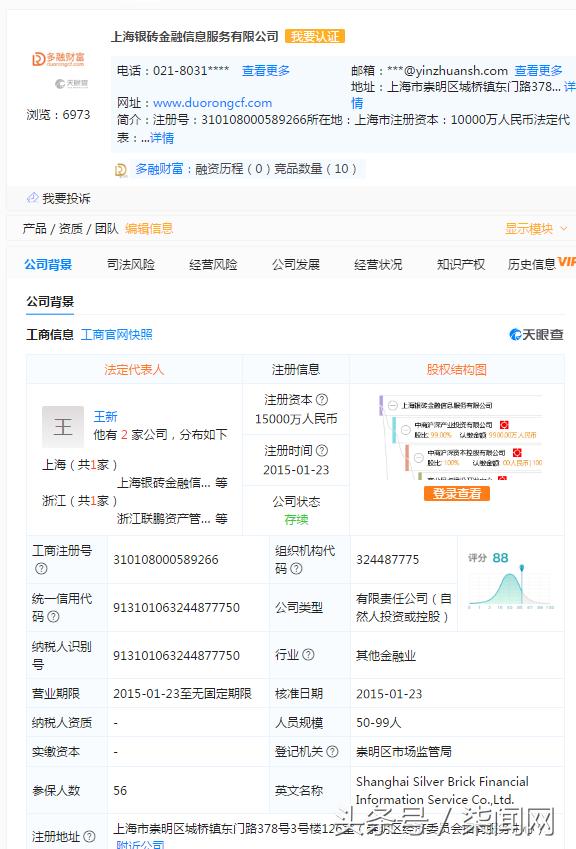Click help icon next to 注册时间
Image resolution: width=576 pixels, height=849 pixels.
tap(322, 450)
